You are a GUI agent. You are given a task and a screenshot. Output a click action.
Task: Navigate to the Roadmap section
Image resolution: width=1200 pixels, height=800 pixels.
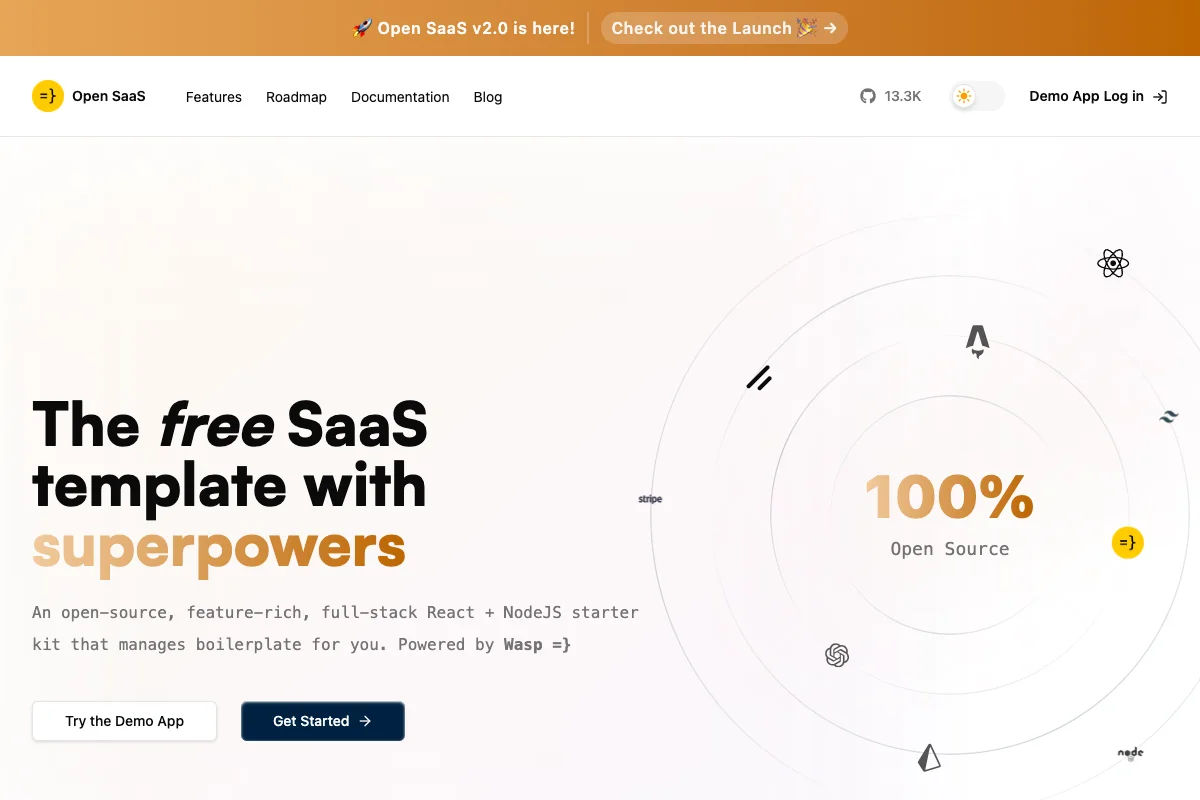click(x=296, y=97)
